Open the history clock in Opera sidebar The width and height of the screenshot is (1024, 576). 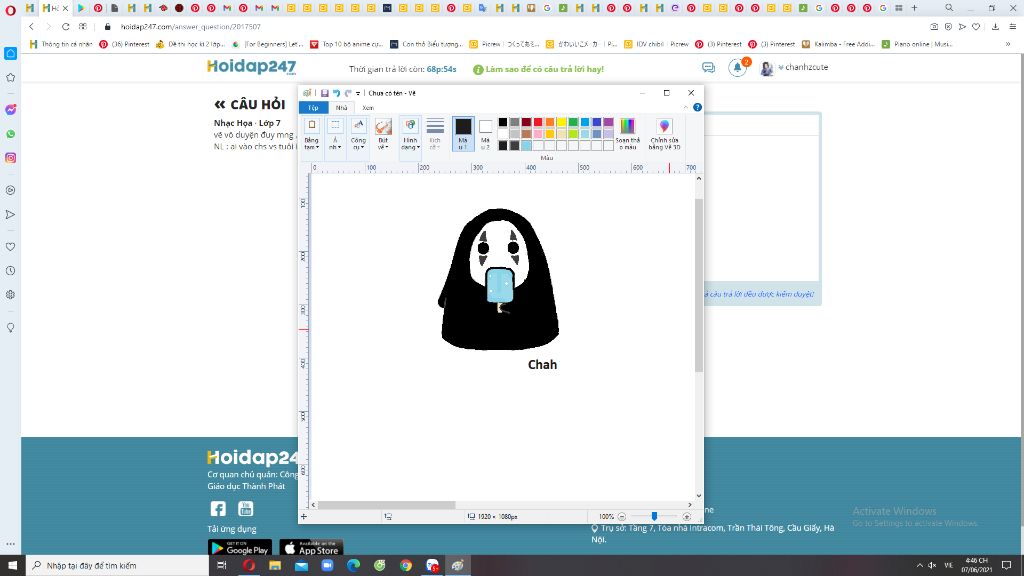tap(10, 270)
